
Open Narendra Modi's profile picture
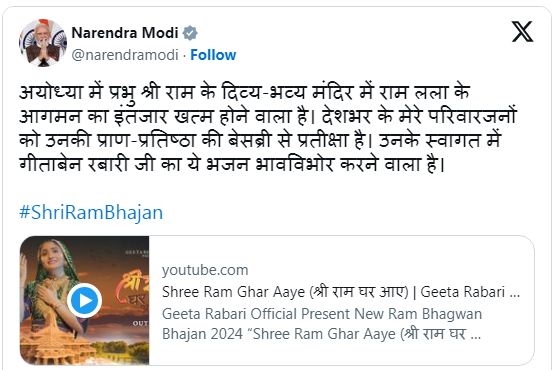point(43,43)
